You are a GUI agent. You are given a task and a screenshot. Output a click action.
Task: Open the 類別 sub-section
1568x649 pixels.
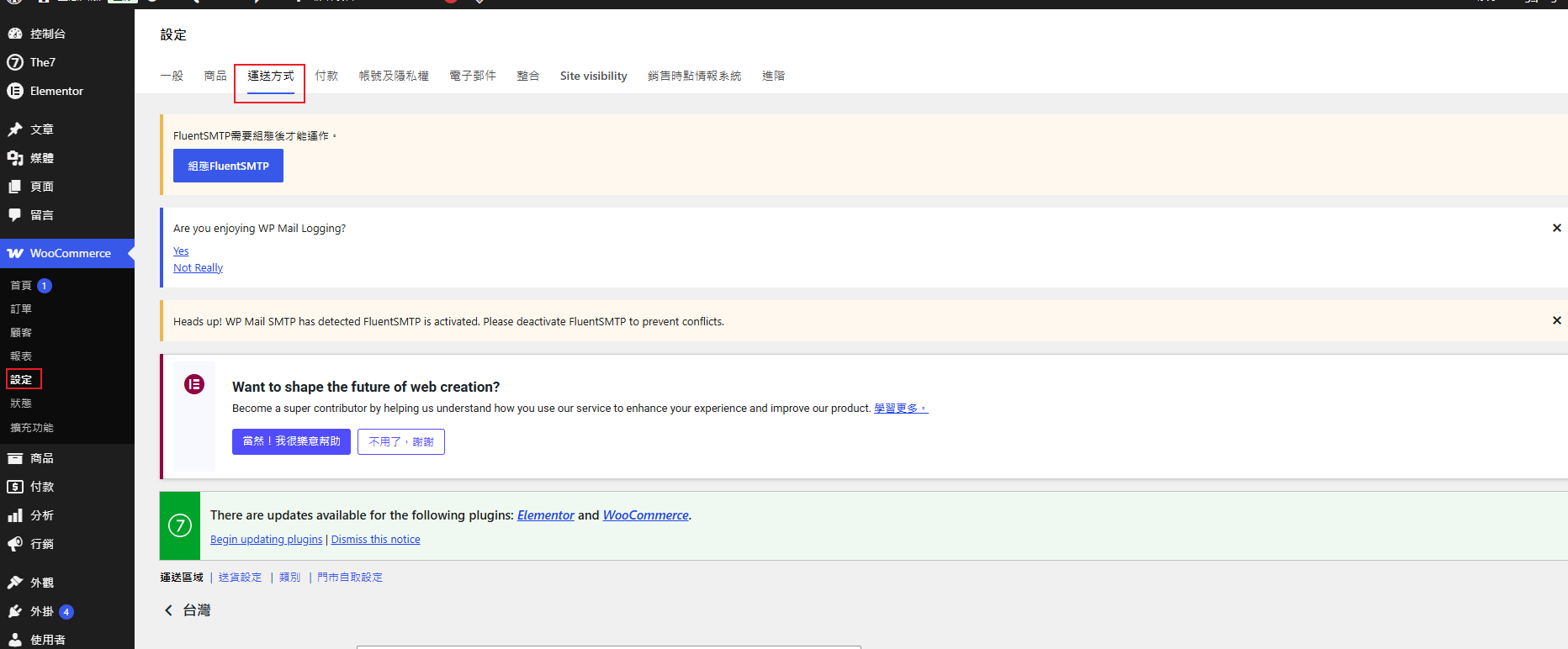pos(289,578)
